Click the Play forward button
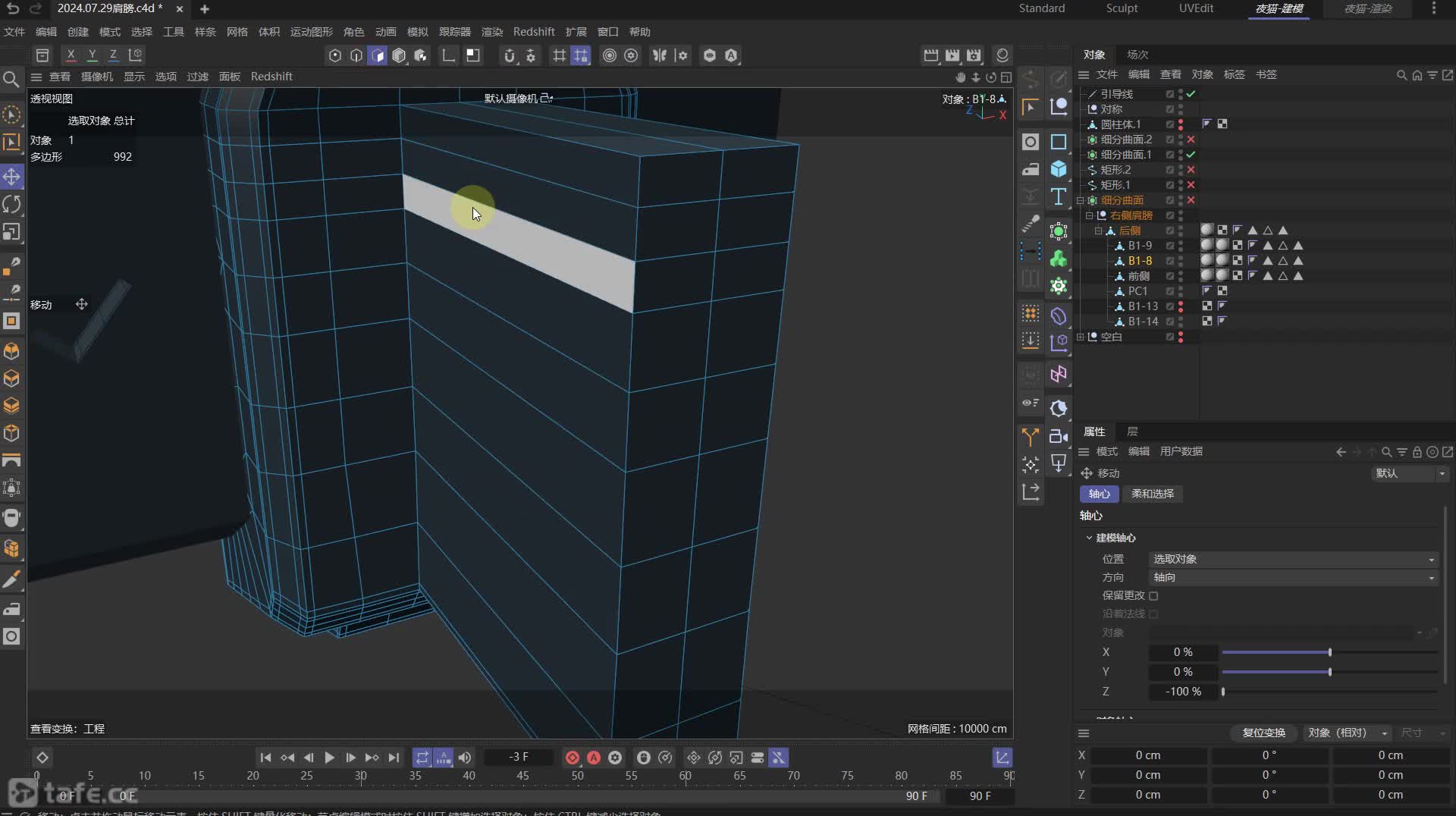This screenshot has height=816, width=1456. click(329, 758)
